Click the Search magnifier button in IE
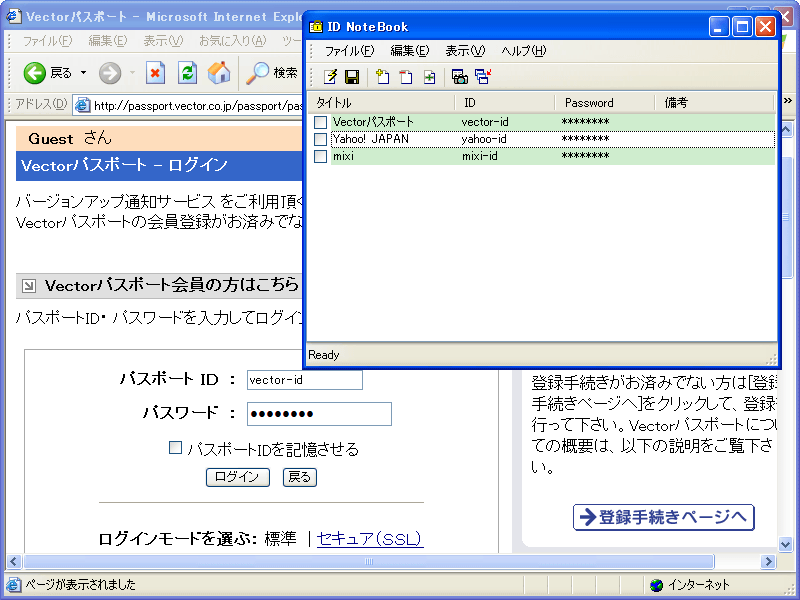This screenshot has width=800, height=600. tap(271, 72)
